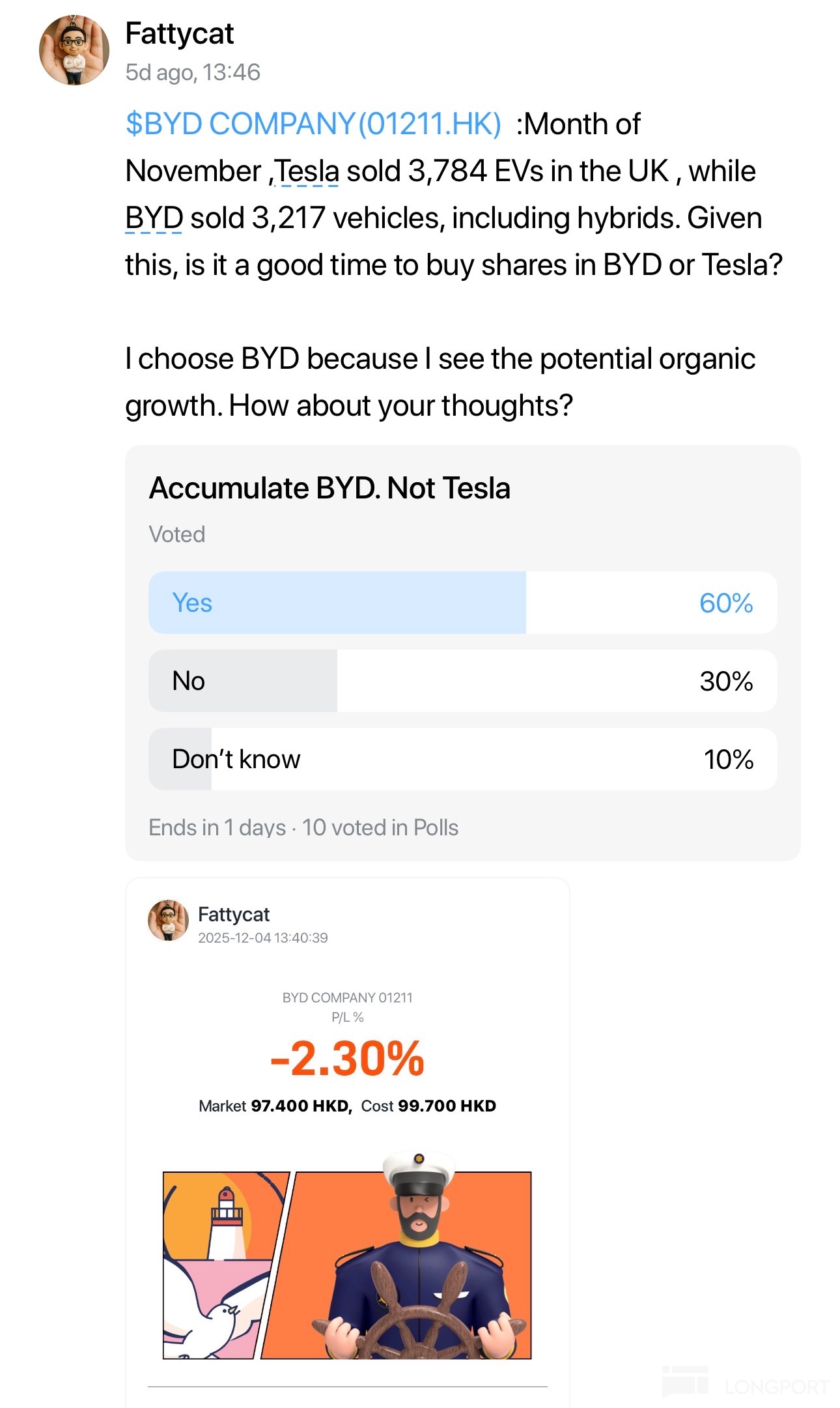Tap the 5d ago, 13:46 timestamp
840x1408 pixels.
point(193,72)
